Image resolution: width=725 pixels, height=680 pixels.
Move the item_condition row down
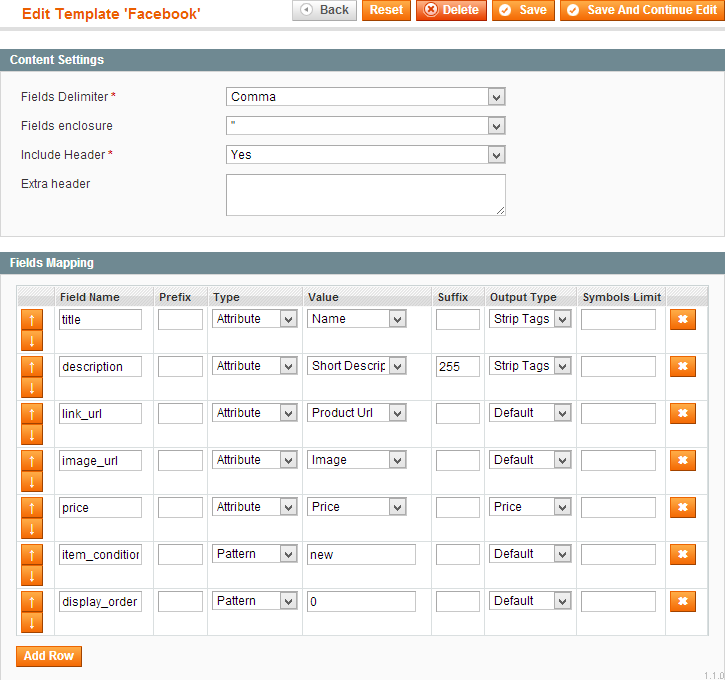pos(32,576)
